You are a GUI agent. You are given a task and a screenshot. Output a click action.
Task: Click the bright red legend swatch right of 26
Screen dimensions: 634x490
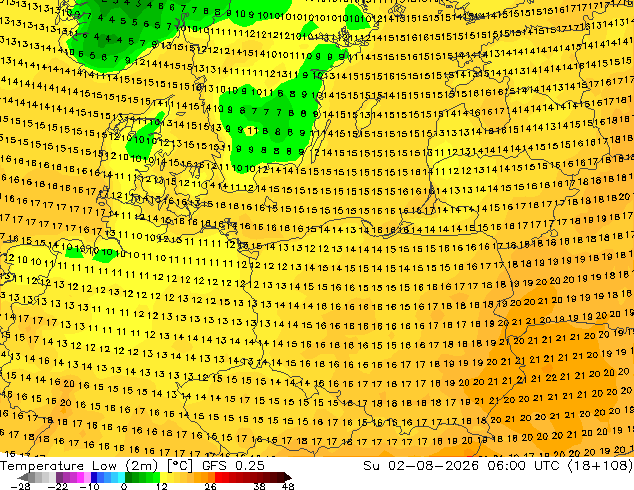[218, 477]
